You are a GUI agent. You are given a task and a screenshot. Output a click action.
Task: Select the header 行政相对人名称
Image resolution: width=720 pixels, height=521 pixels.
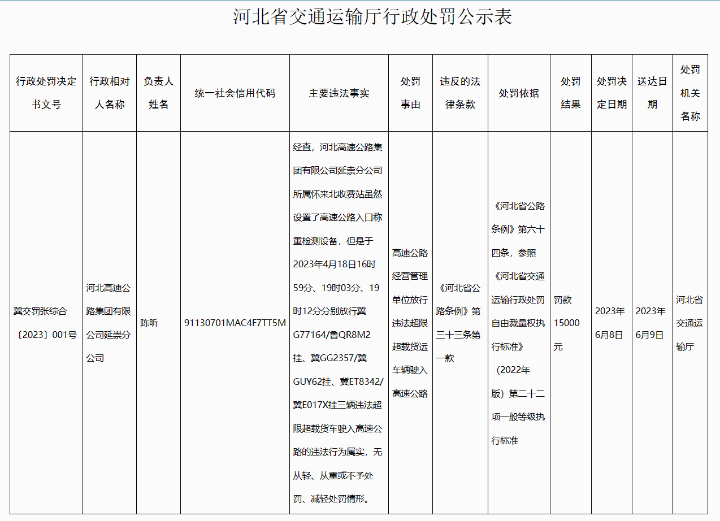[x=110, y=93]
